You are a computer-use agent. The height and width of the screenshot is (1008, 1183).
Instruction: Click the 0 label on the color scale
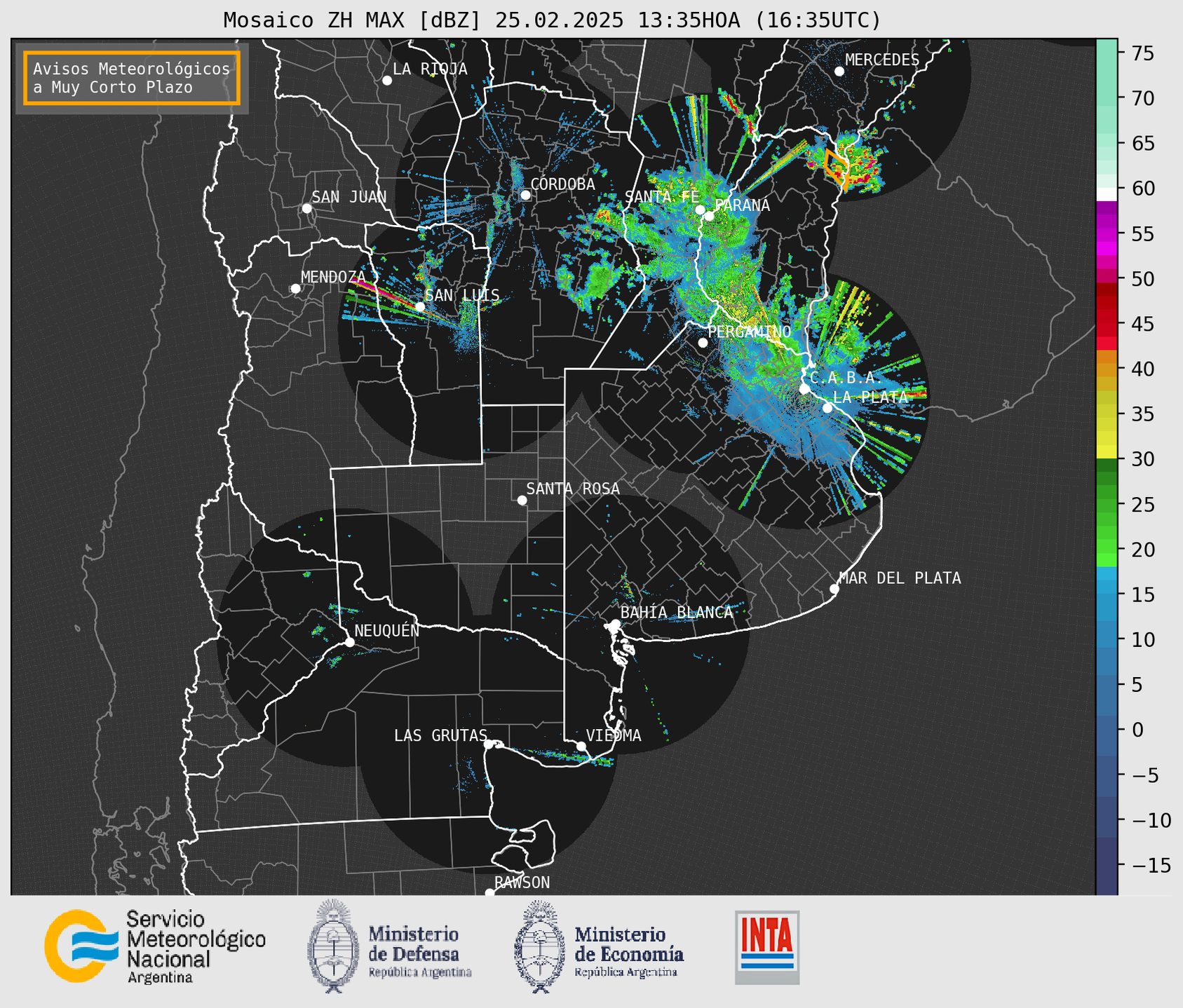coord(1137,730)
